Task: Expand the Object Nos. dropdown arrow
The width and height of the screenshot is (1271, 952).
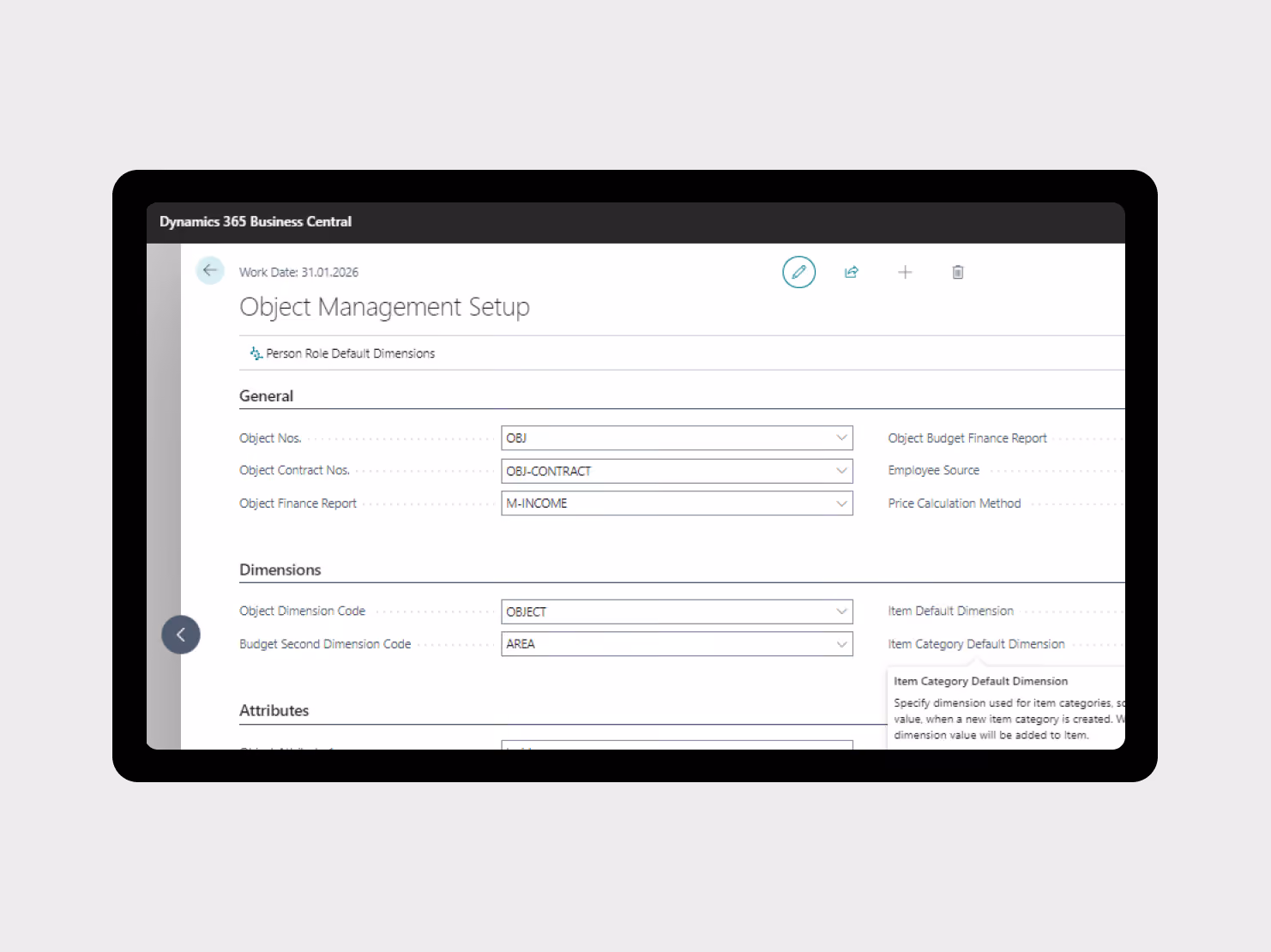Action: 841,437
